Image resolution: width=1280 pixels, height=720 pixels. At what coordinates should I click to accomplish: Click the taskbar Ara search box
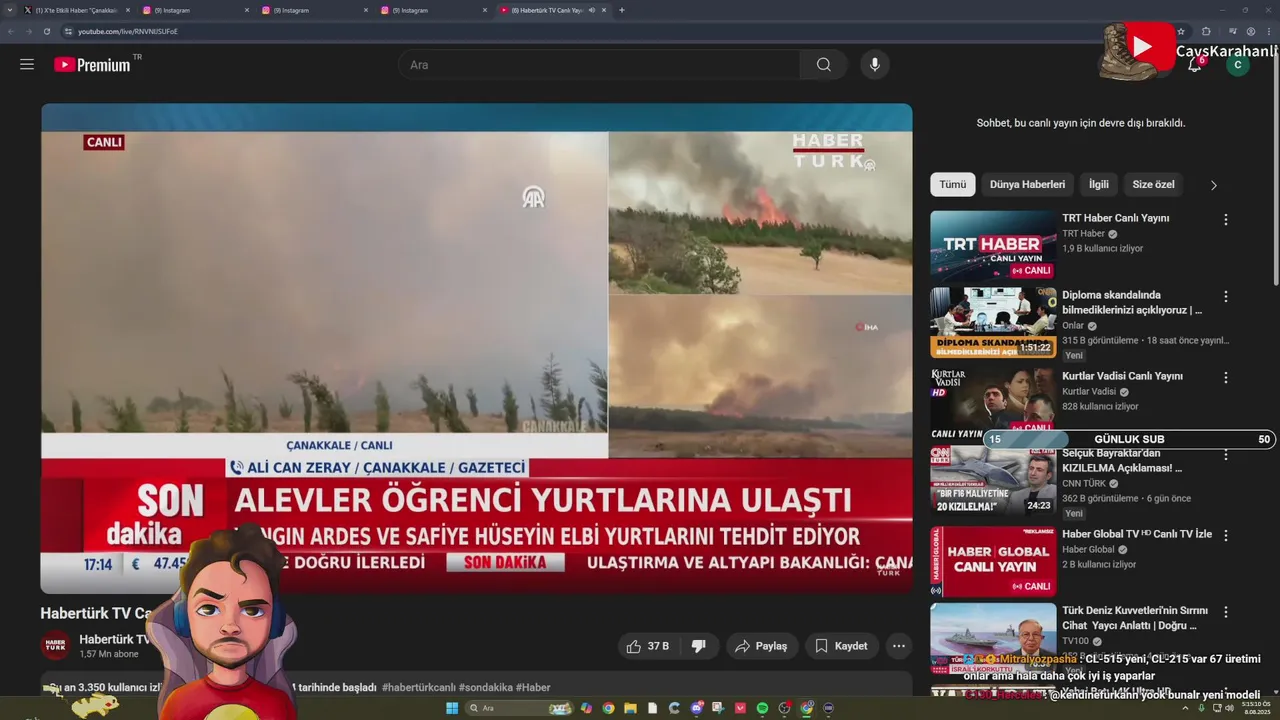tap(518, 708)
